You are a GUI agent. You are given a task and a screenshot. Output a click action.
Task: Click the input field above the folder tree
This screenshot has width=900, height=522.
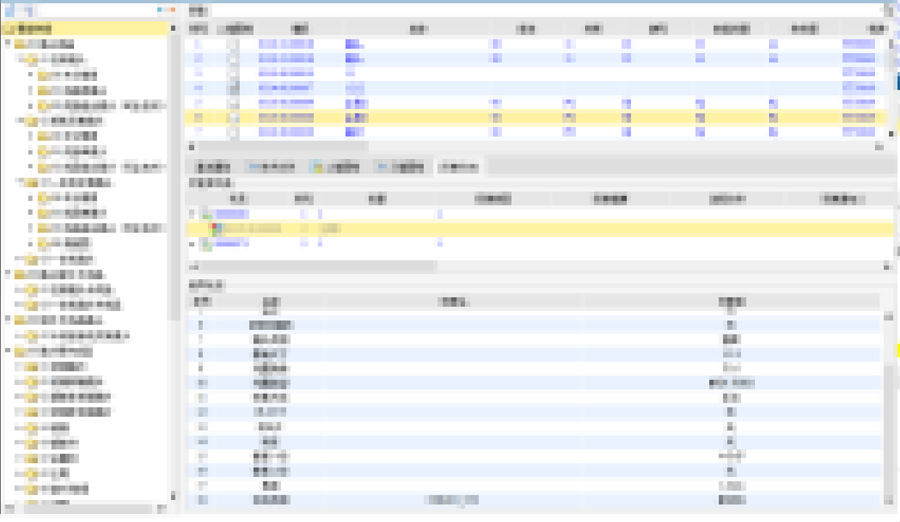pyautogui.click(x=96, y=10)
